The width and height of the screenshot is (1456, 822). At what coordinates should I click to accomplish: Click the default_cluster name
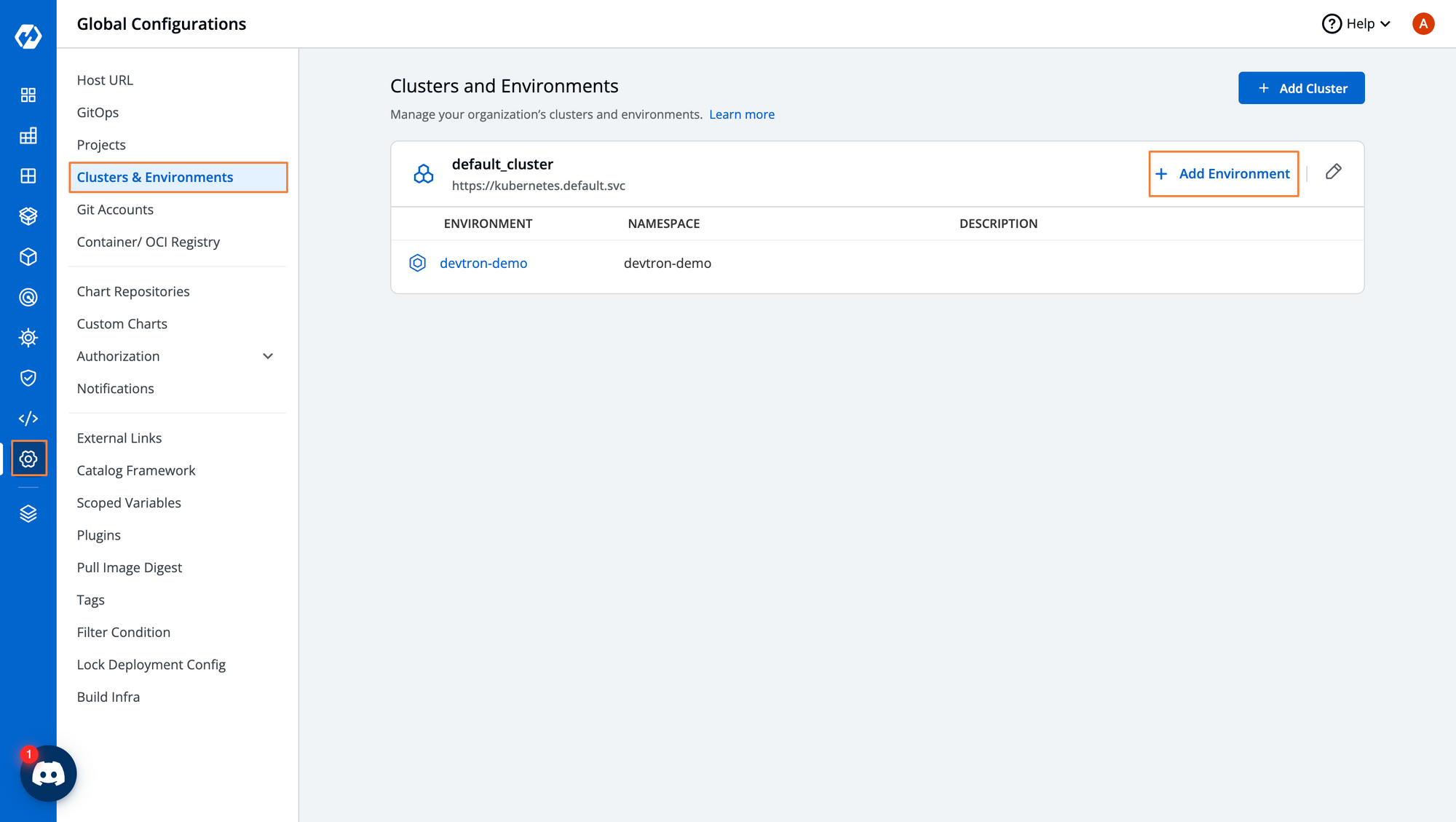(x=502, y=164)
